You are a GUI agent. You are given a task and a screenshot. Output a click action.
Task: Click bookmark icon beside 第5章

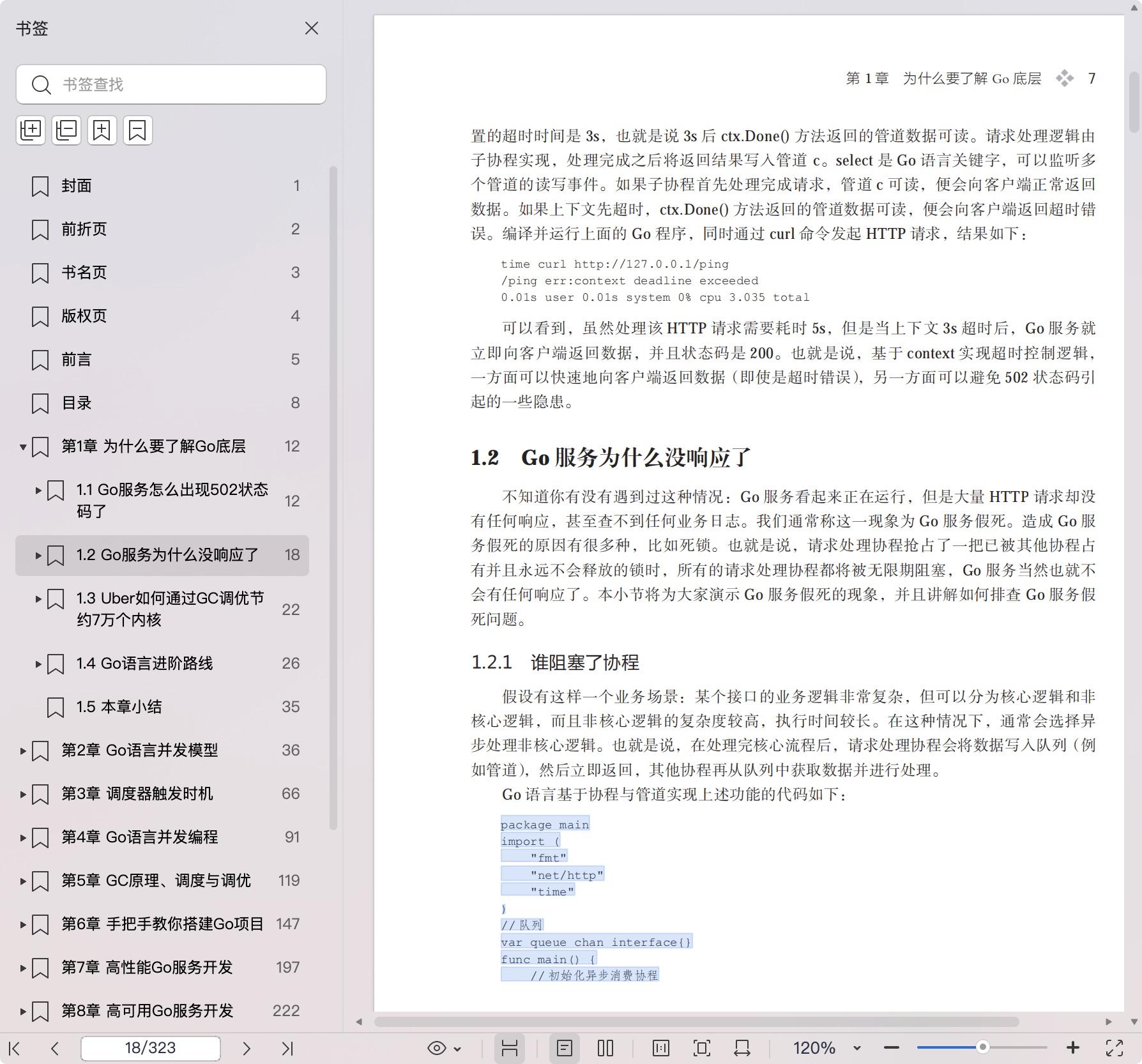[x=40, y=881]
